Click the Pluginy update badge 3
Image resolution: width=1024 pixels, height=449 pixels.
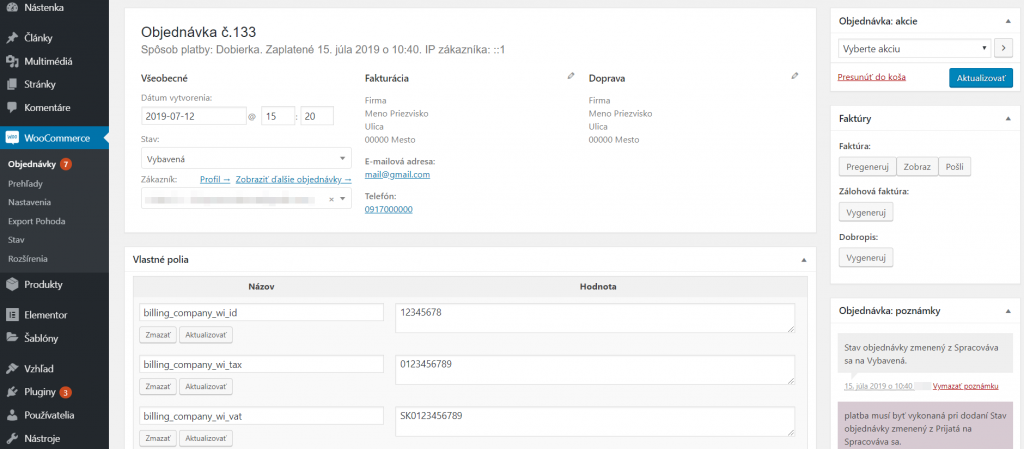[x=65, y=392]
